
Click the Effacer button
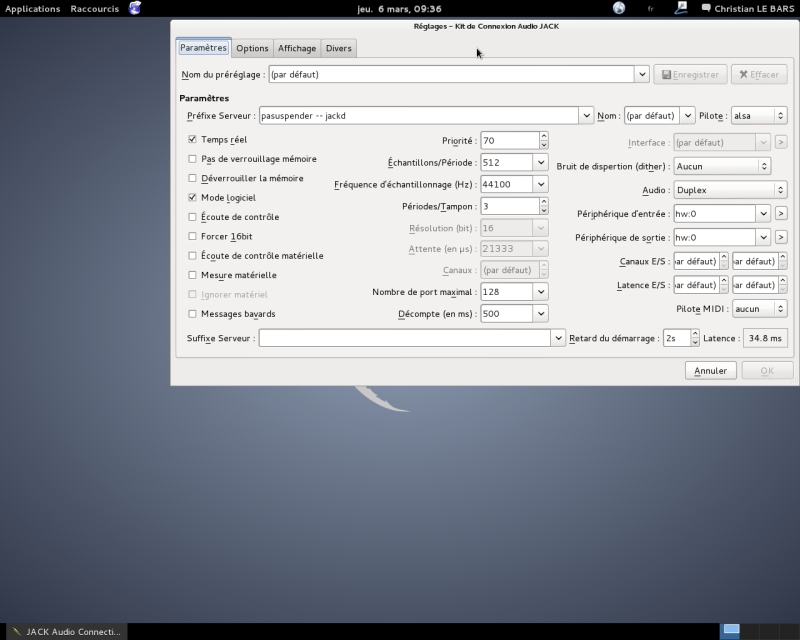pyautogui.click(x=759, y=75)
